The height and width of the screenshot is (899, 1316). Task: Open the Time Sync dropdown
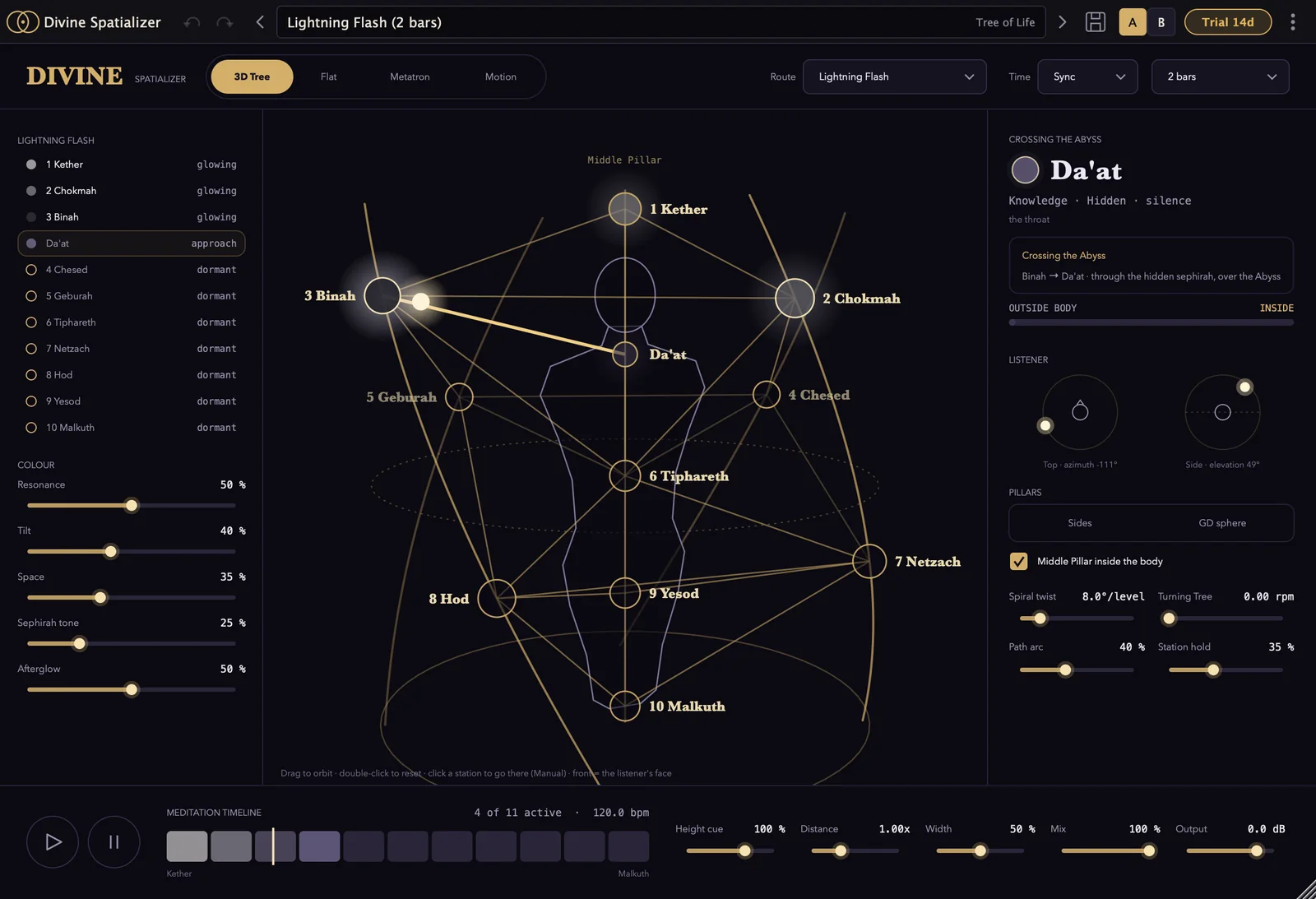point(1087,76)
